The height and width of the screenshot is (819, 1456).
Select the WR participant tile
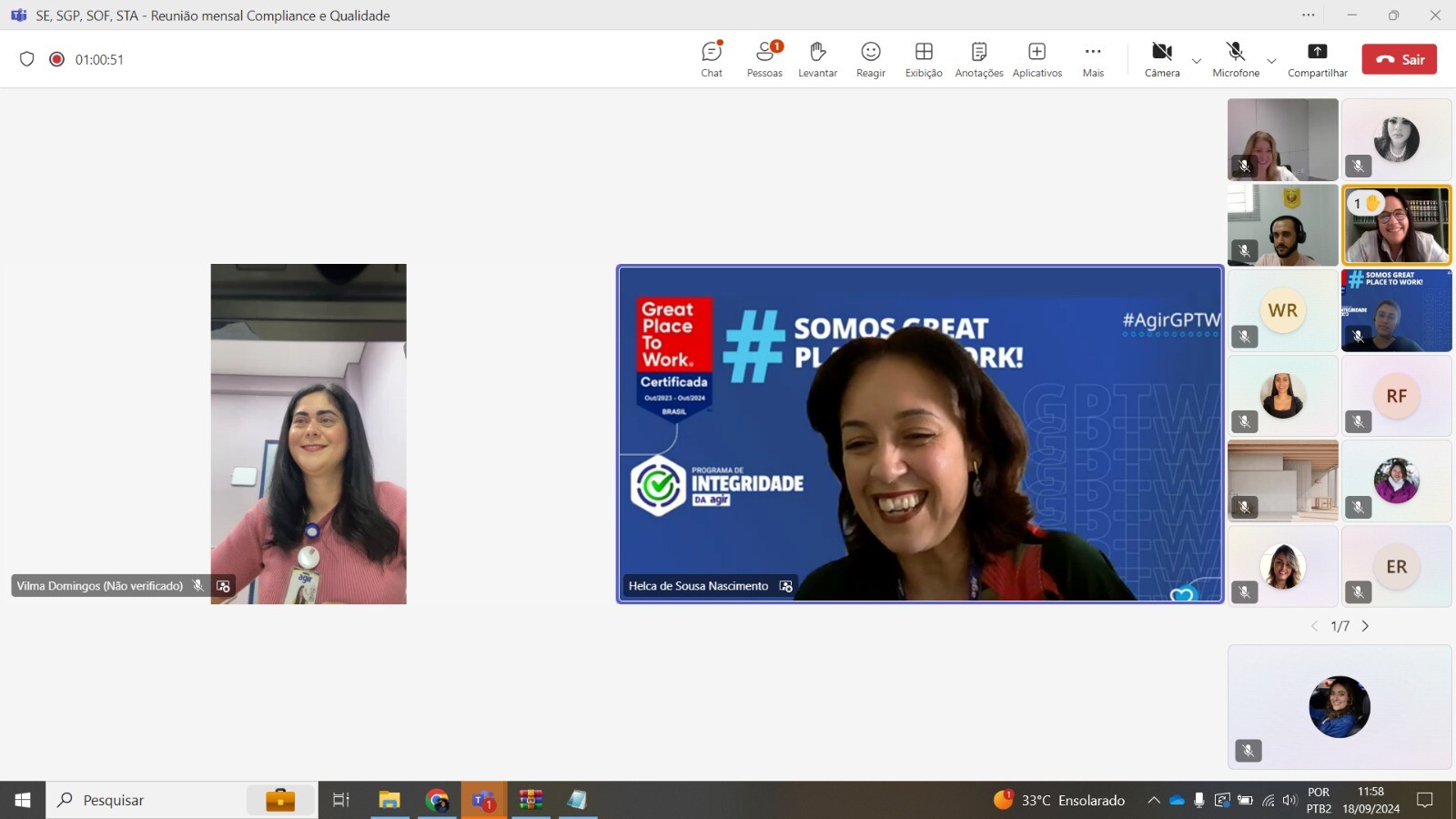point(1283,310)
